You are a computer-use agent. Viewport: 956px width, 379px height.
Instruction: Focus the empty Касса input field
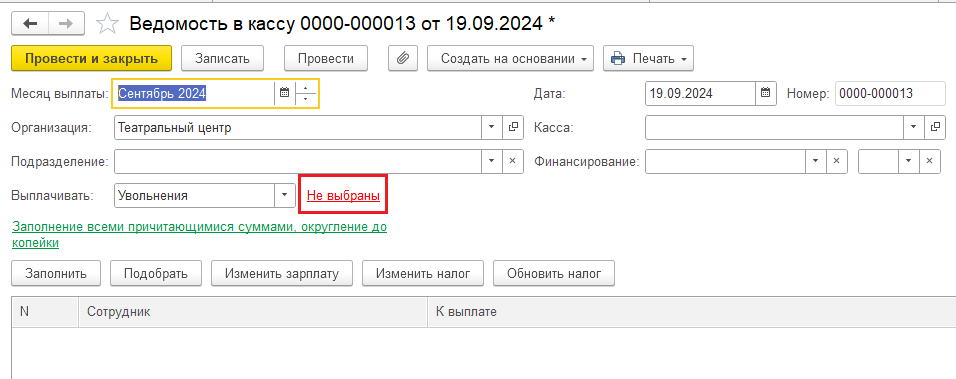774,127
